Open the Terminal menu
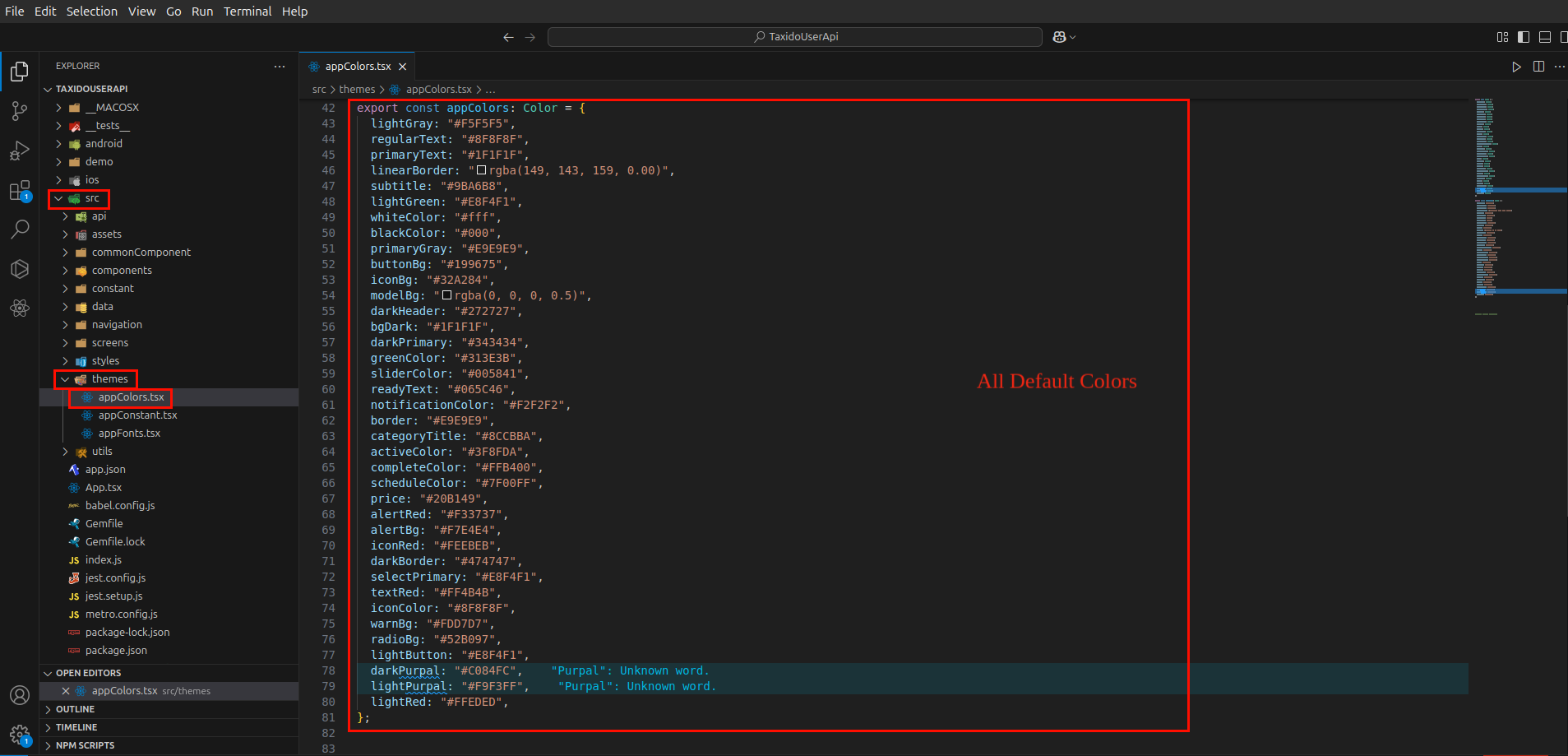 247,12
